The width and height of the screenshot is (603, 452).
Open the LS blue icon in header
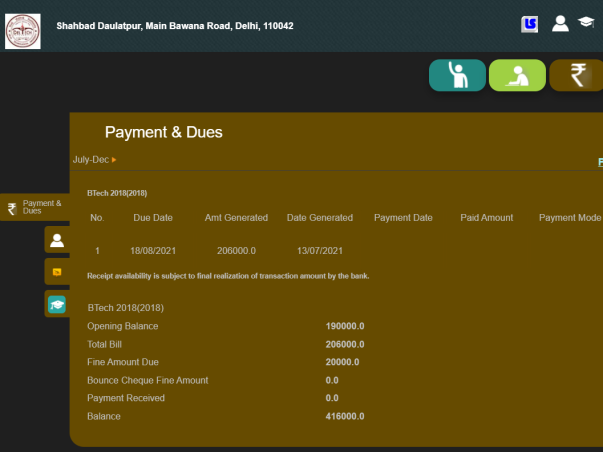coord(530,24)
